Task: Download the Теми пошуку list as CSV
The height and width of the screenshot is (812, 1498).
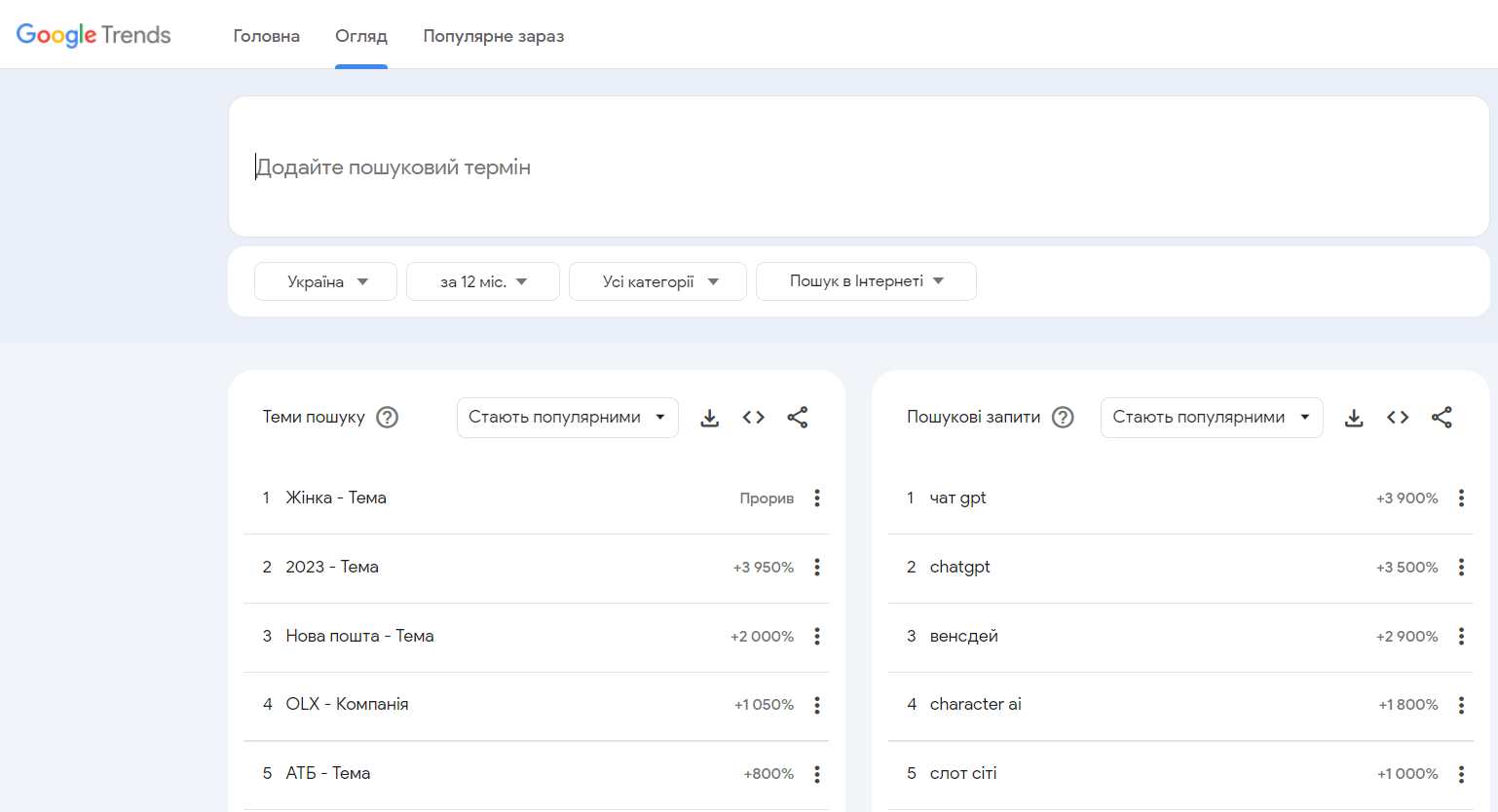Action: coord(709,417)
